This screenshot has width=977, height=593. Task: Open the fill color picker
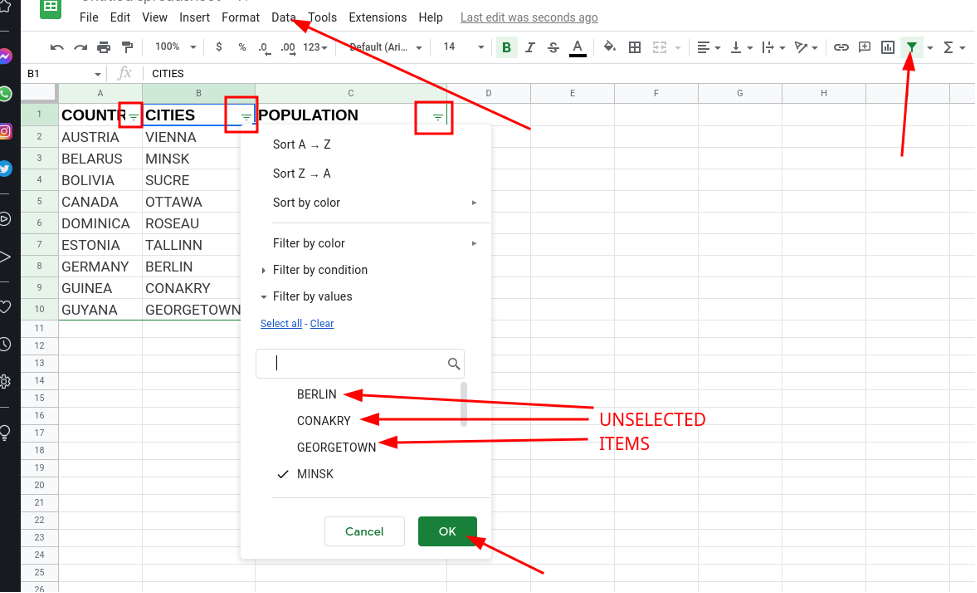[x=610, y=47]
